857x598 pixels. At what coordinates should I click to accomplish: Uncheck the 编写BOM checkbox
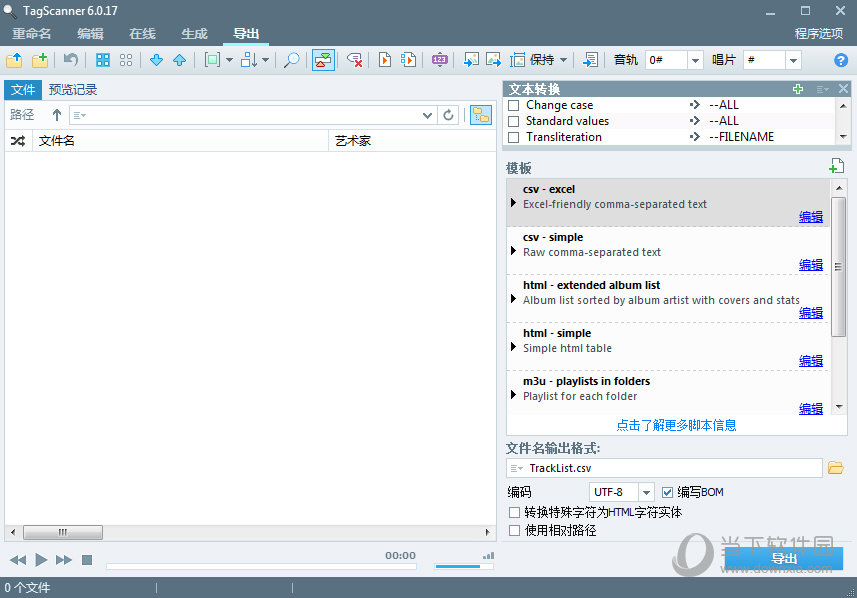668,492
